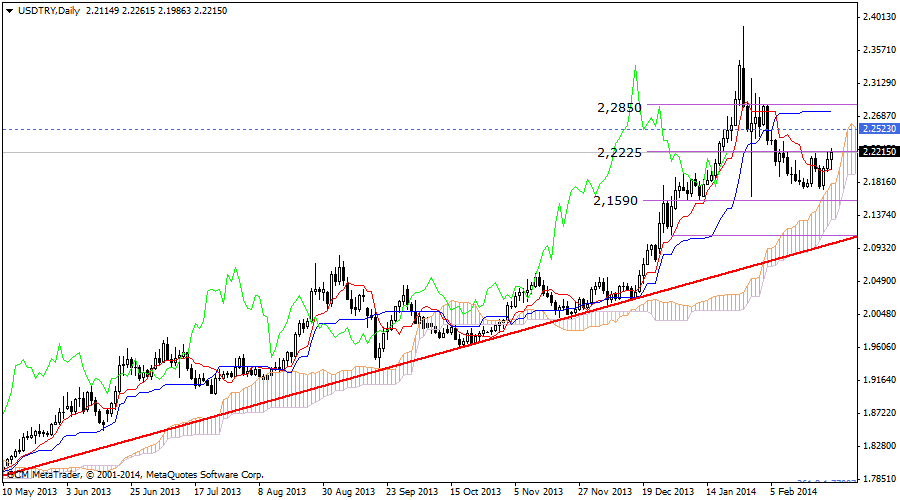
Task: Click the 23 Sep 2013 date label
Action: (x=412, y=491)
